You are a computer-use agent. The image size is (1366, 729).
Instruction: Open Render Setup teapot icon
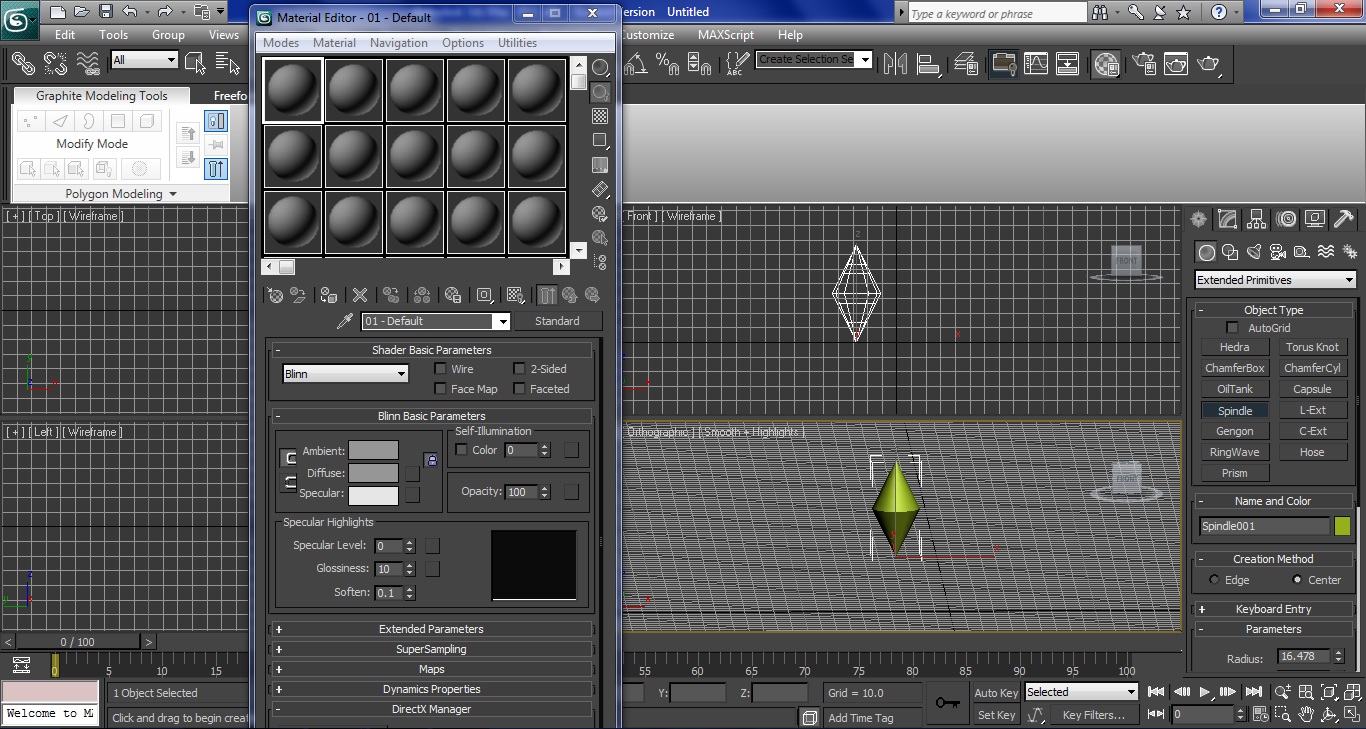pyautogui.click(x=1144, y=64)
